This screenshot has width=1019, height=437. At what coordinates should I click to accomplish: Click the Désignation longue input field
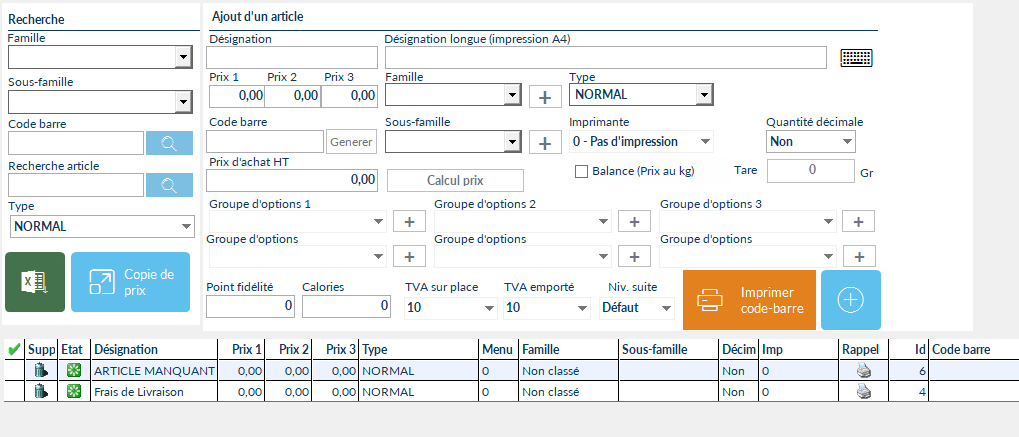[x=606, y=57]
